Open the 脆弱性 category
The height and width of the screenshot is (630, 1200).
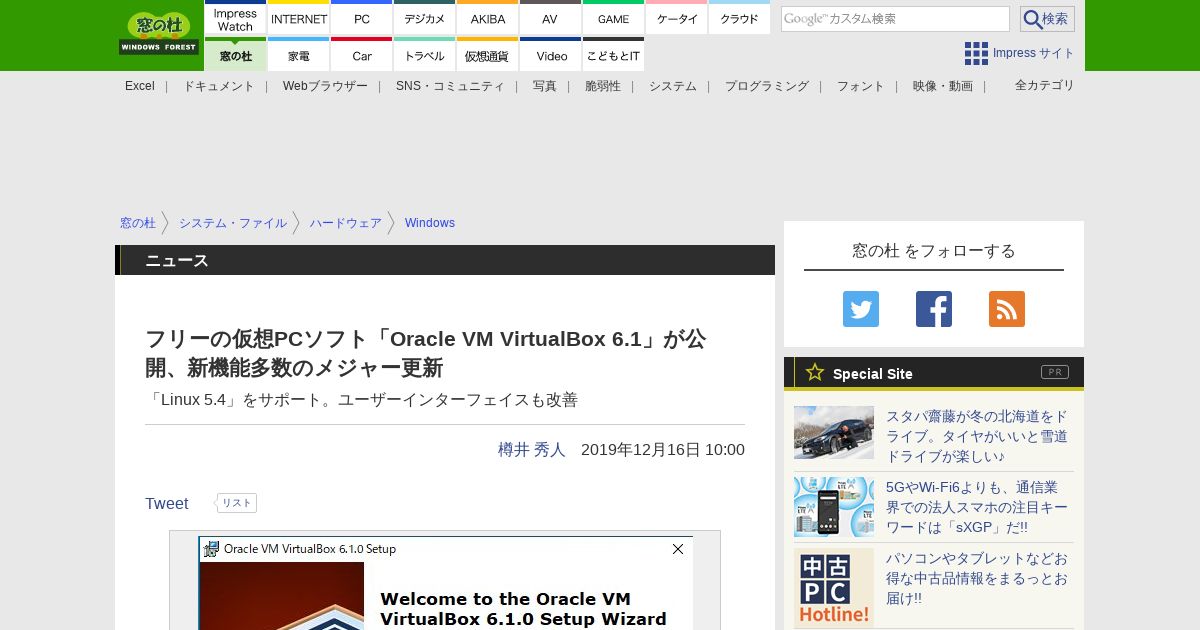603,86
